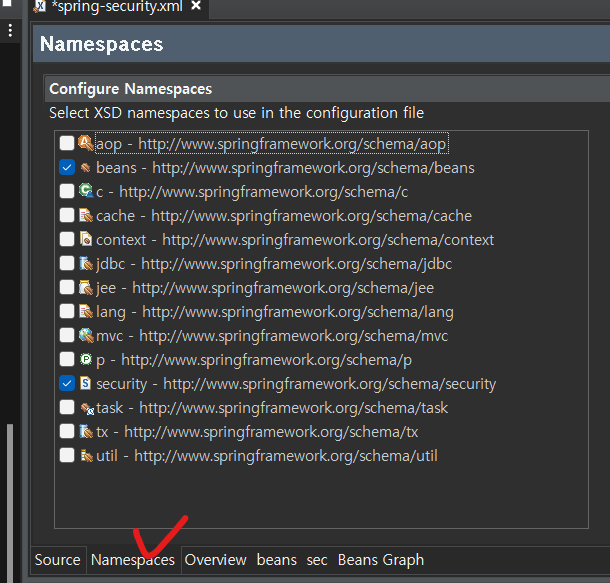Viewport: 610px width, 583px height.
Task: Click the left panel vertical scrollbar
Action: tap(10, 502)
